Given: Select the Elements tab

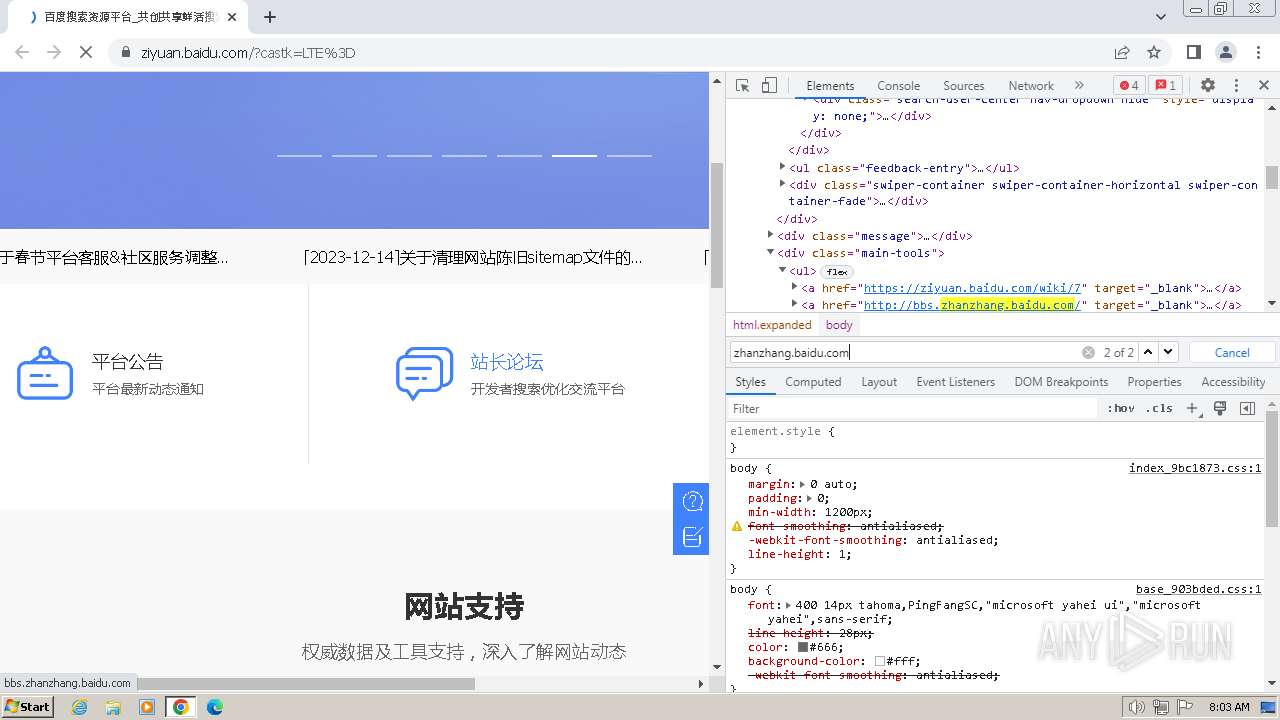Looking at the screenshot, I should click(830, 86).
